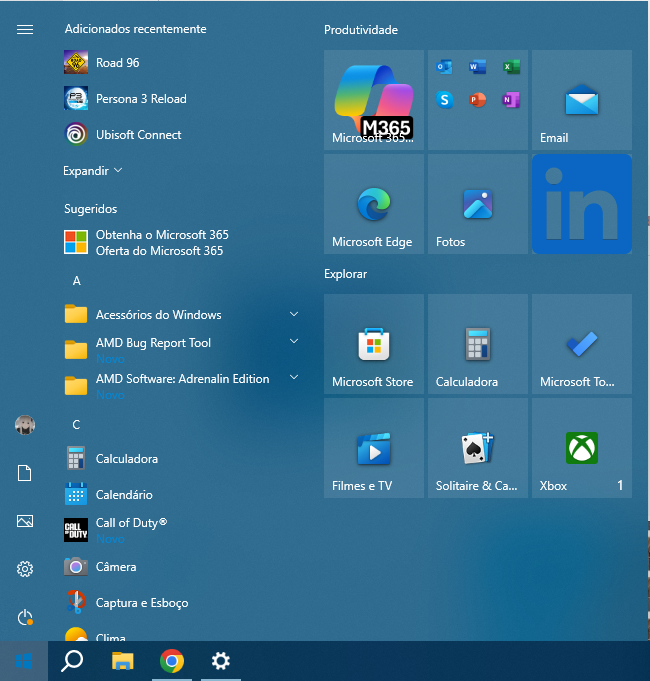Viewport: 650px width, 681px height.
Task: Open the LinkedIn tile
Action: pos(582,204)
